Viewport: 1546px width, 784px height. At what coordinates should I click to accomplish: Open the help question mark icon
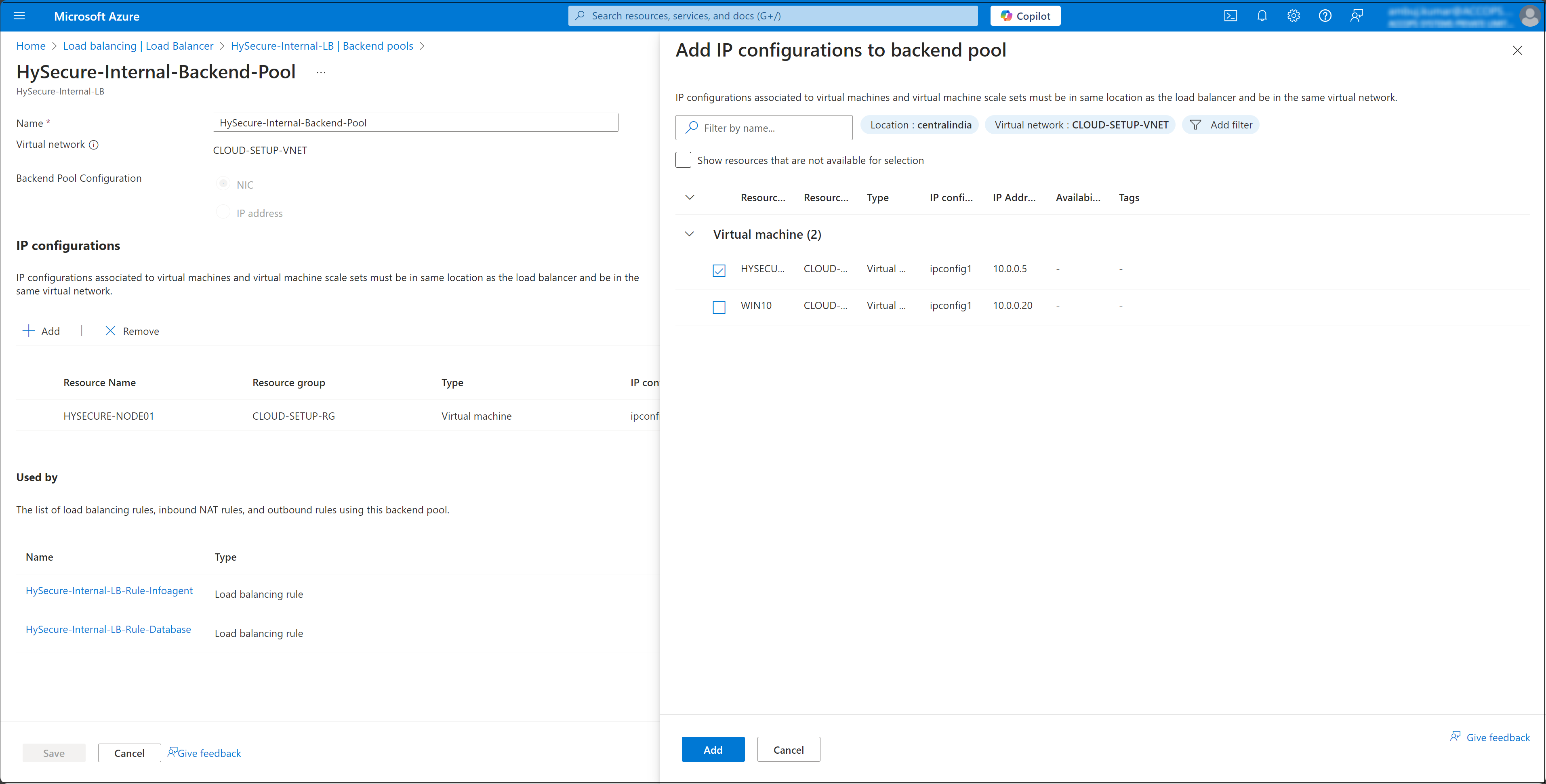point(1325,16)
